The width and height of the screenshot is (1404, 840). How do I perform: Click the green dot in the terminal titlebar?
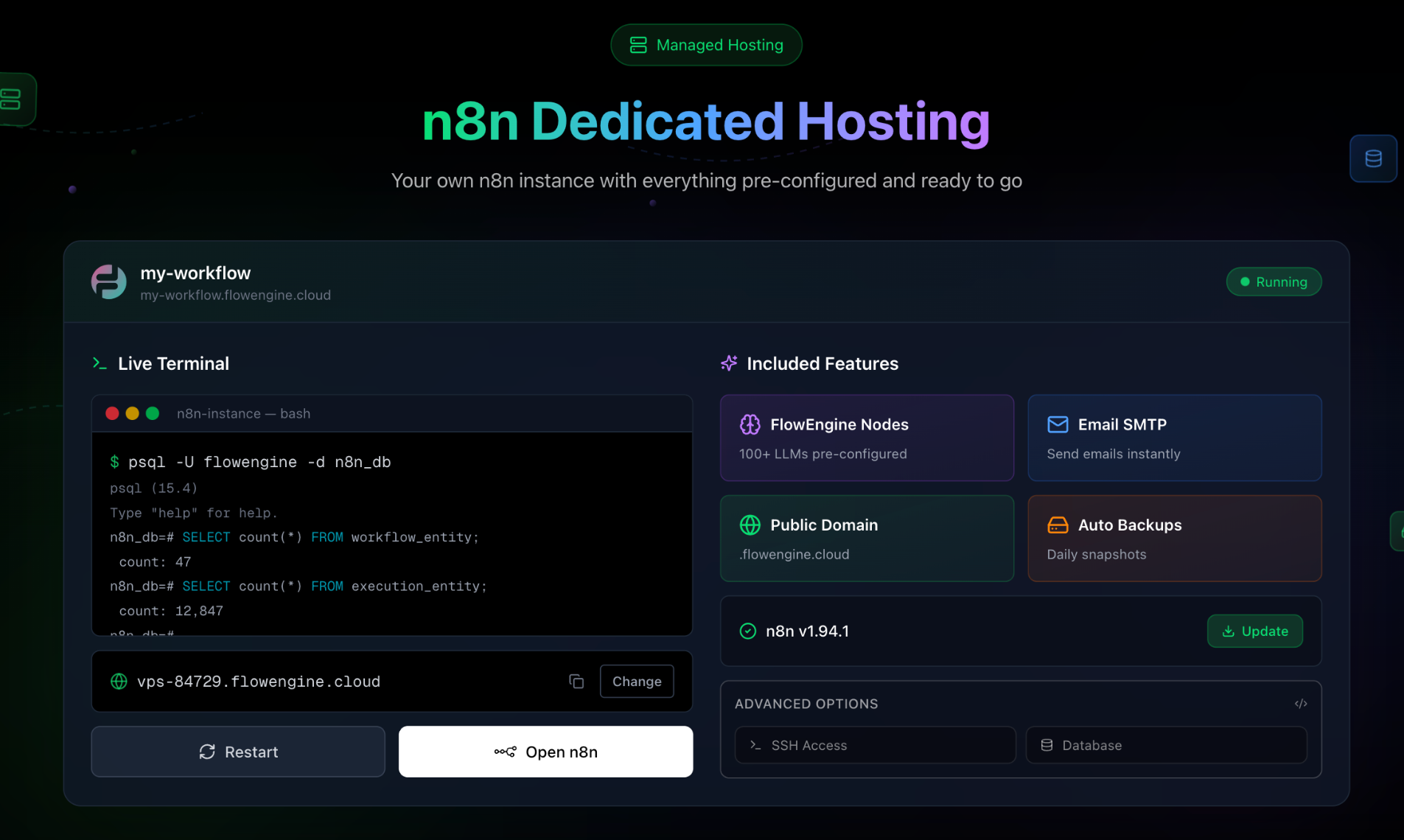click(x=153, y=413)
